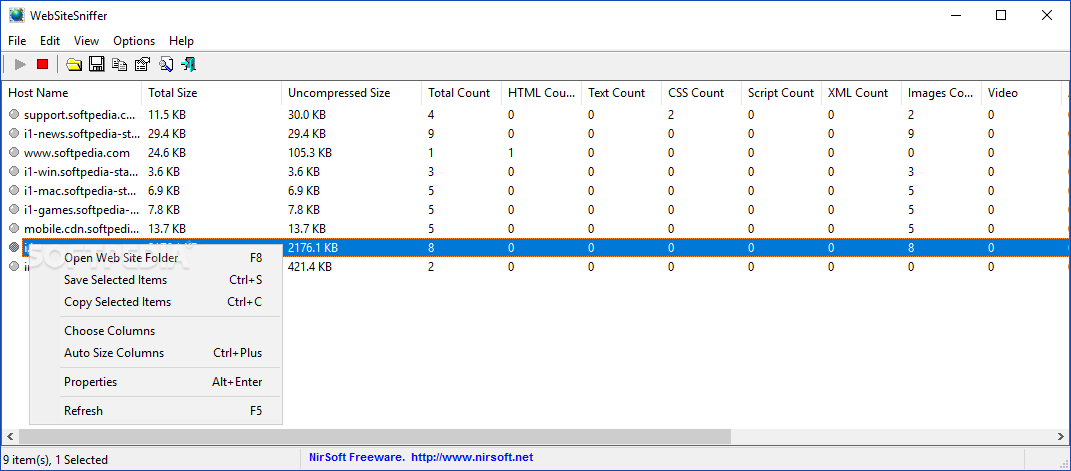This screenshot has height=471, width=1071.
Task: Click status dot of i1-news.softpedia row
Action: click(x=14, y=134)
